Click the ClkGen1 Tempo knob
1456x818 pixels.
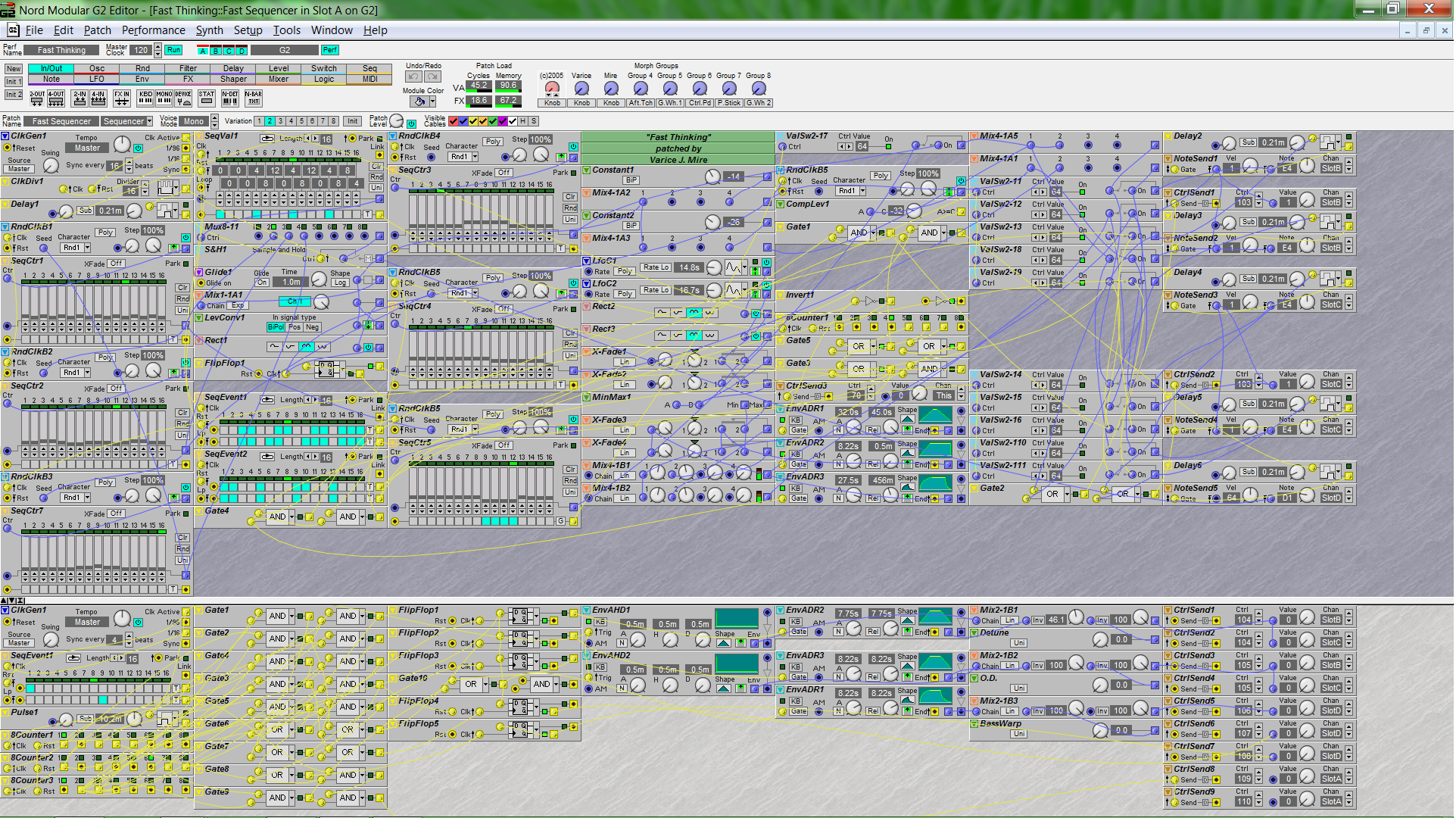(122, 145)
